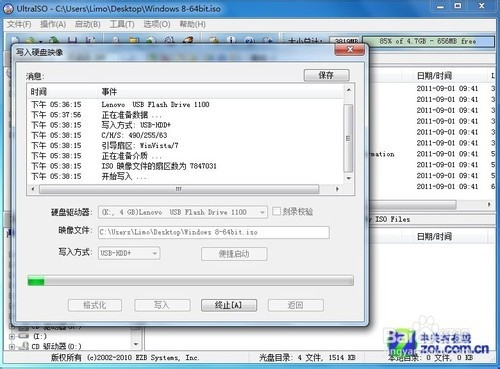The width and height of the screenshot is (500, 369).
Task: Click the message log scroll-right arrow
Action: [337, 189]
